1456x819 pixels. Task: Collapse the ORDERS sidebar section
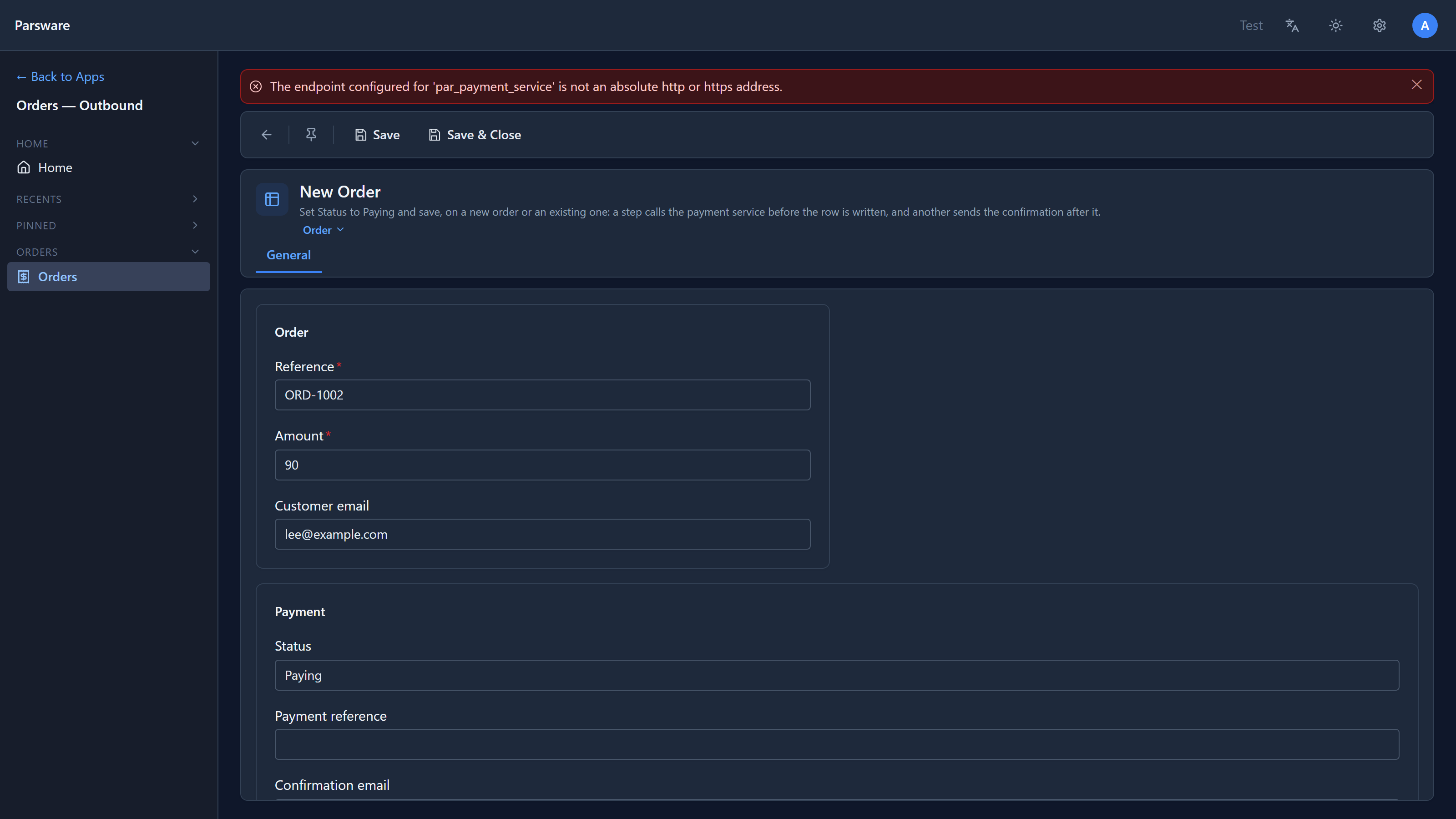107,252
